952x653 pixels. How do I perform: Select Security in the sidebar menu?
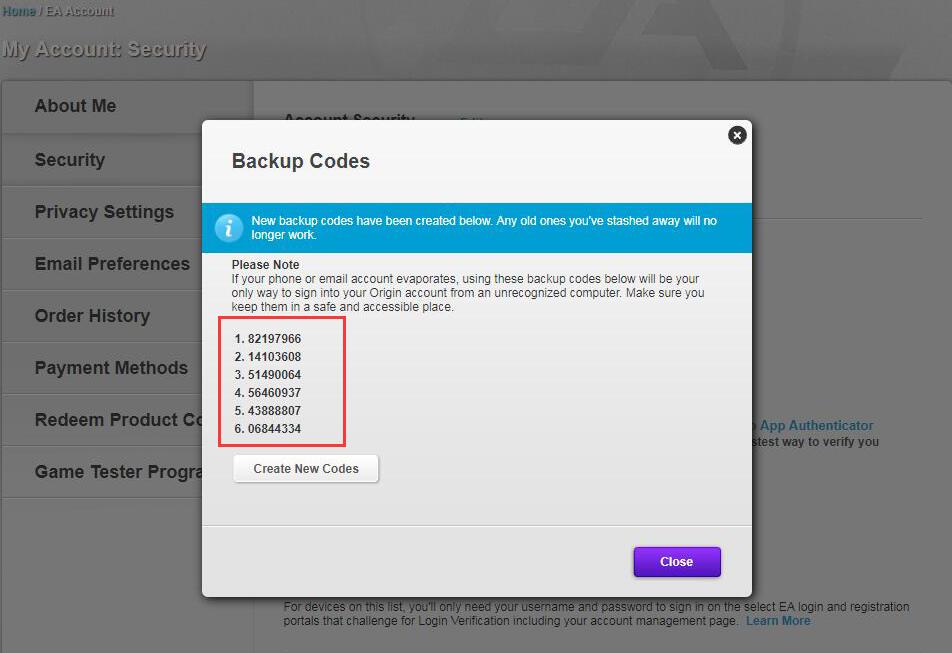click(x=69, y=160)
